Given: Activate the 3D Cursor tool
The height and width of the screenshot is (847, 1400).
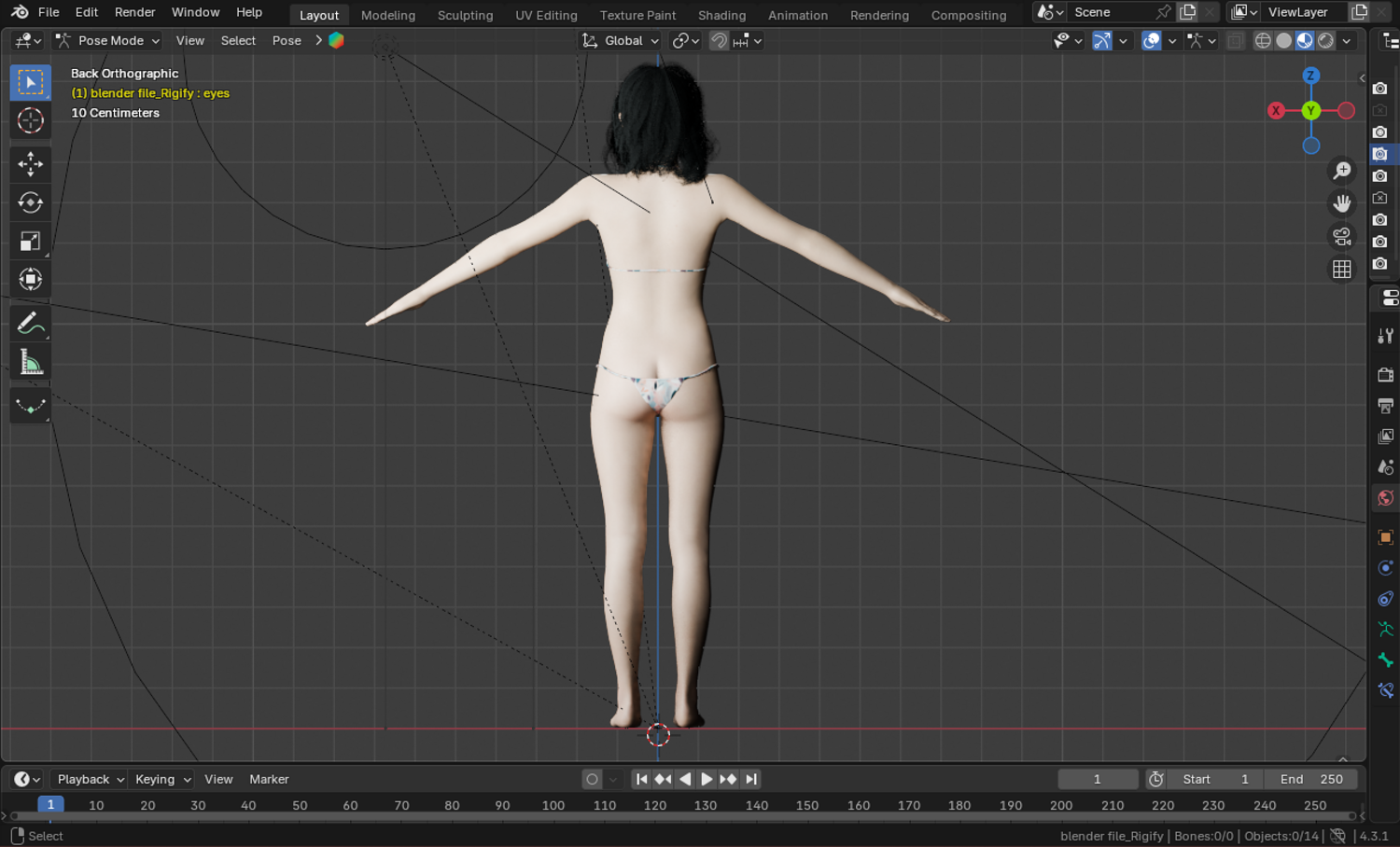Looking at the screenshot, I should coord(30,120).
